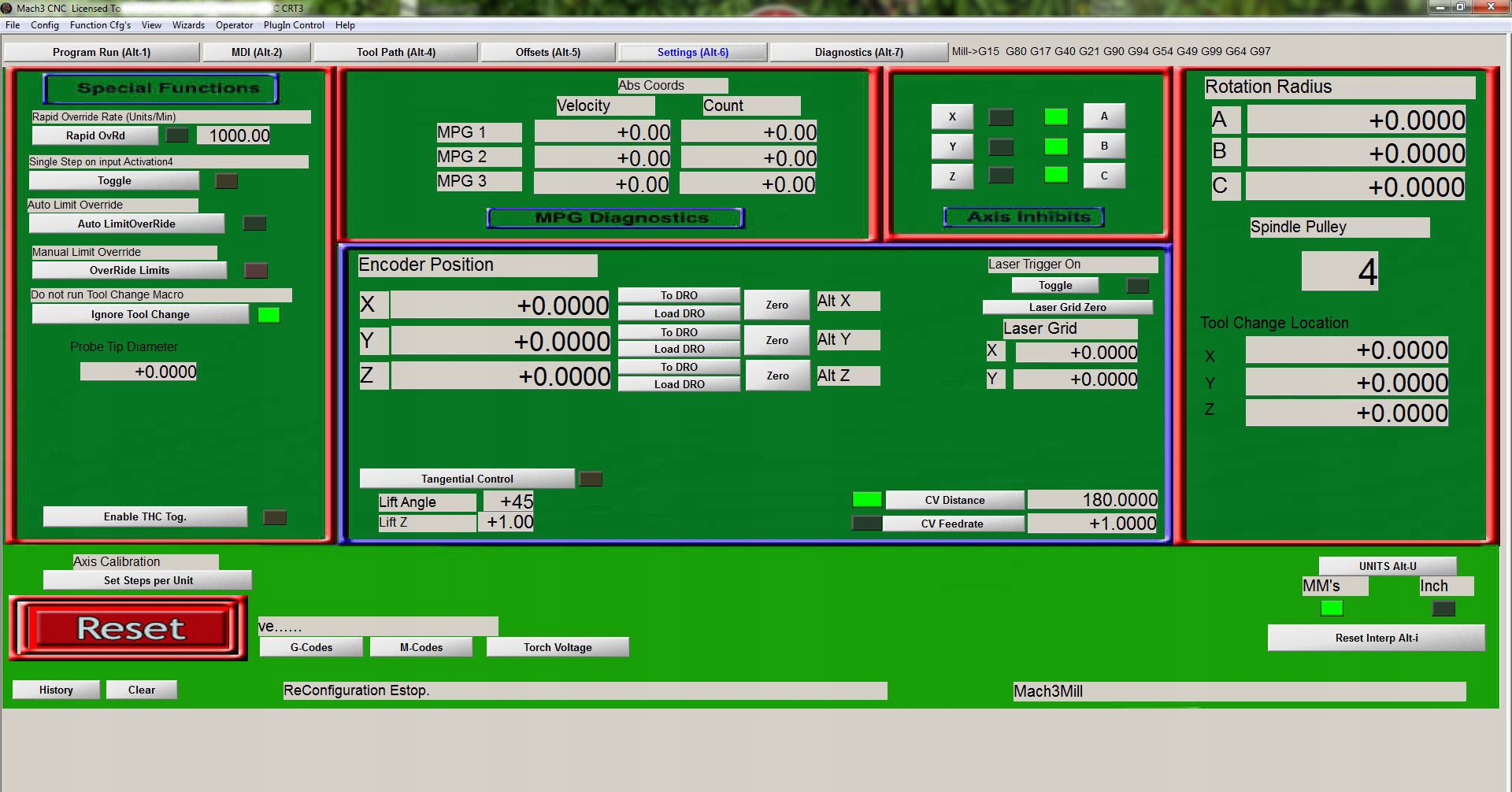
Task: Open the Config menu
Action: coord(45,25)
